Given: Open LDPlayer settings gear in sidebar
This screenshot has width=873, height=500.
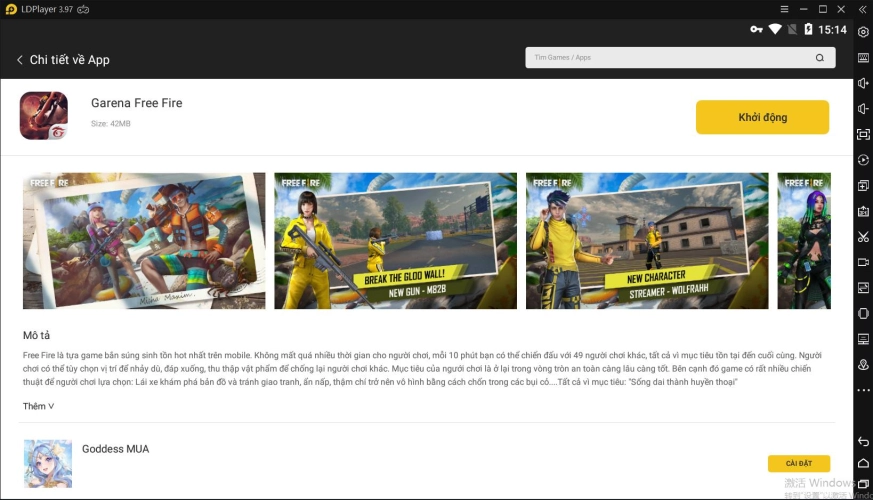Looking at the screenshot, I should tap(863, 32).
